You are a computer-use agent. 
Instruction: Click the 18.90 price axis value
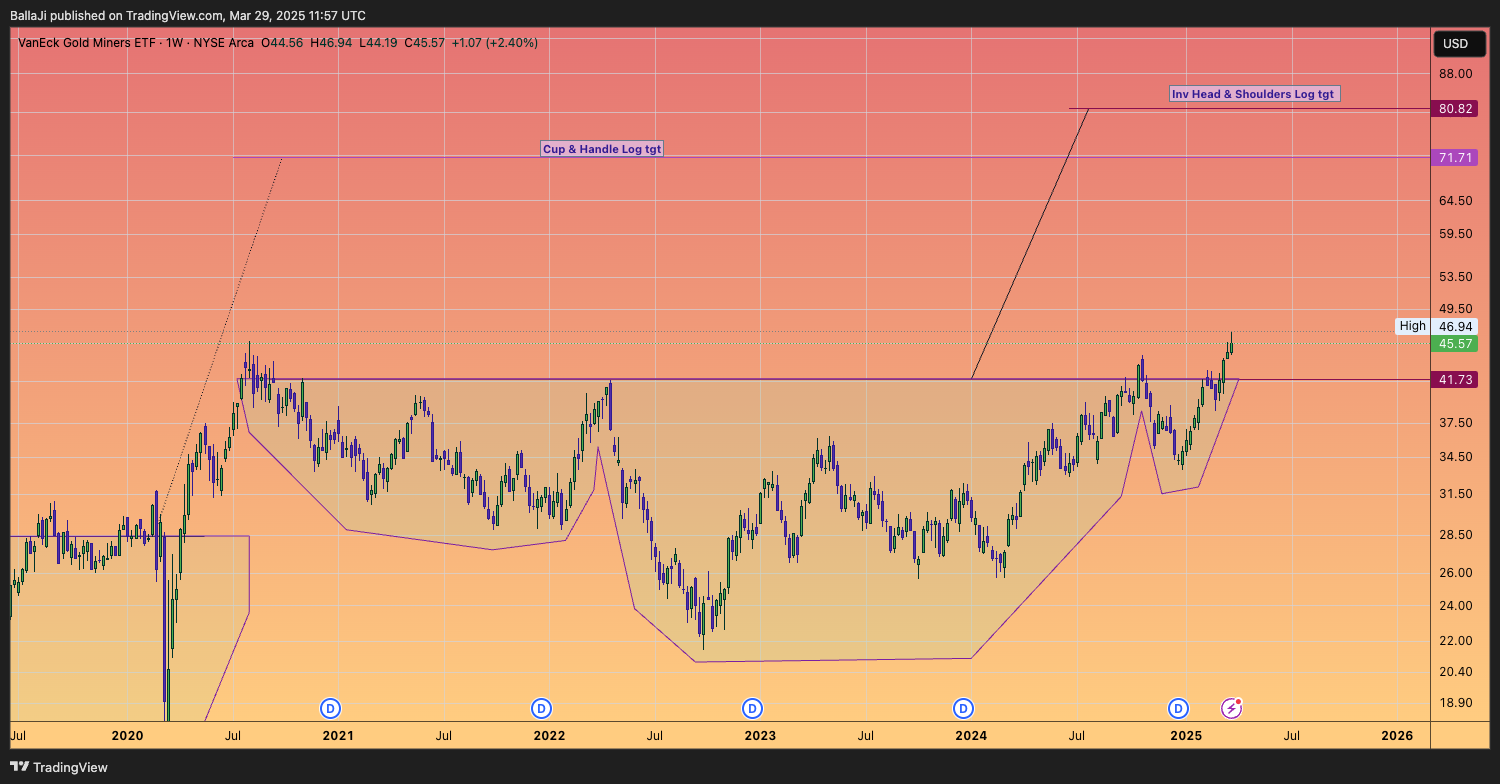[1456, 703]
